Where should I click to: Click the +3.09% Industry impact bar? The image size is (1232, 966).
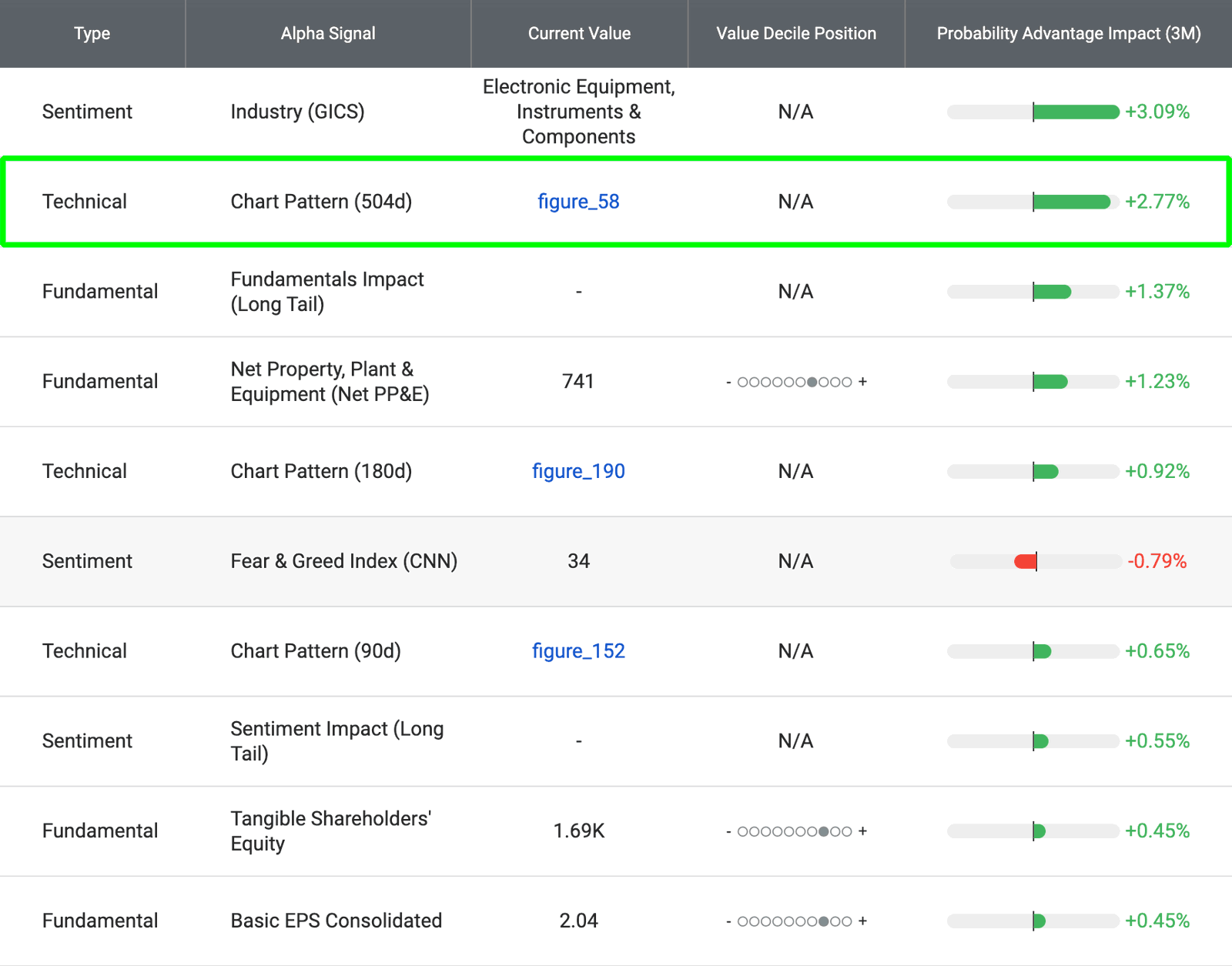point(1033,112)
